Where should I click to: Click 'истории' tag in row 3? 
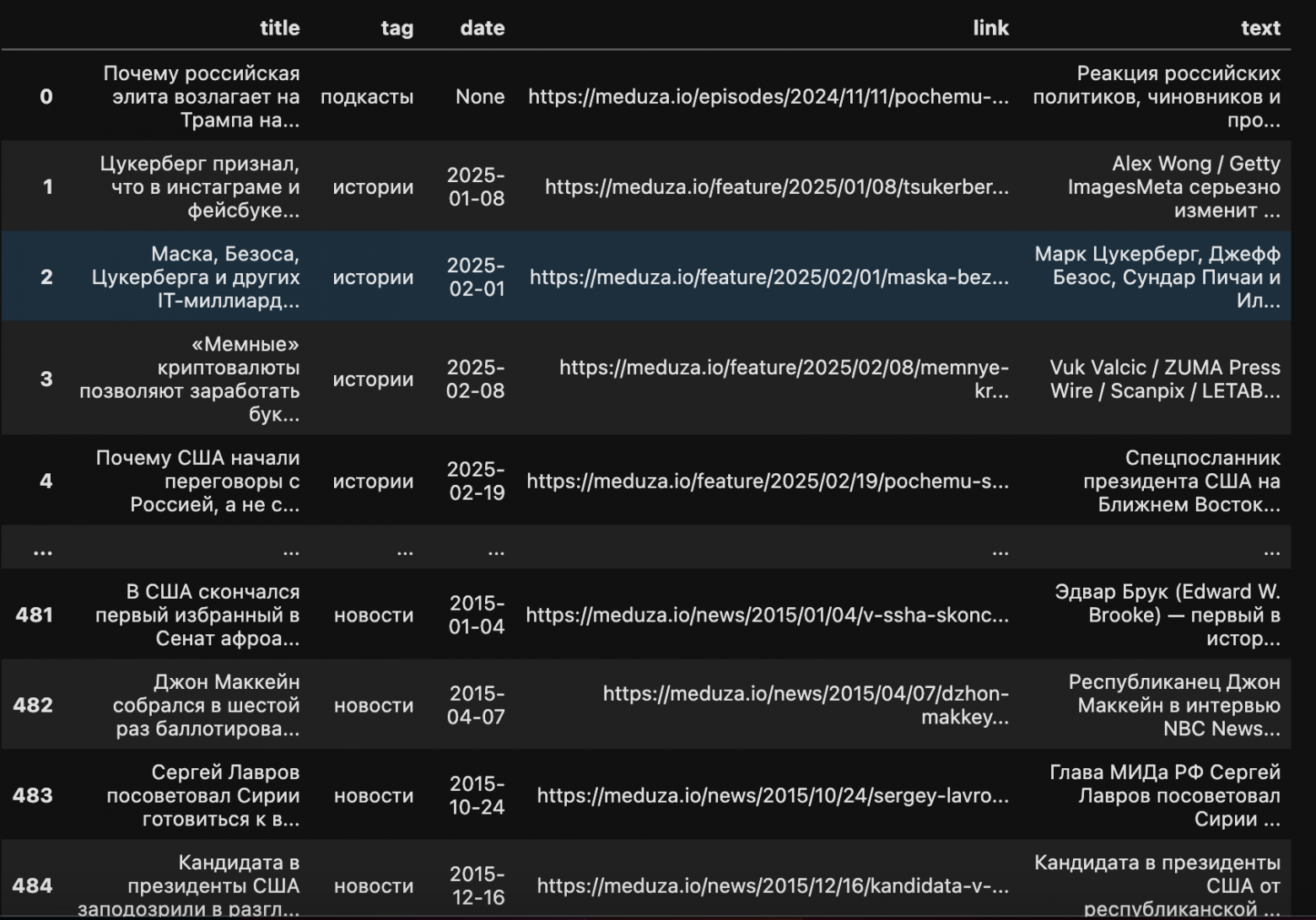(373, 379)
